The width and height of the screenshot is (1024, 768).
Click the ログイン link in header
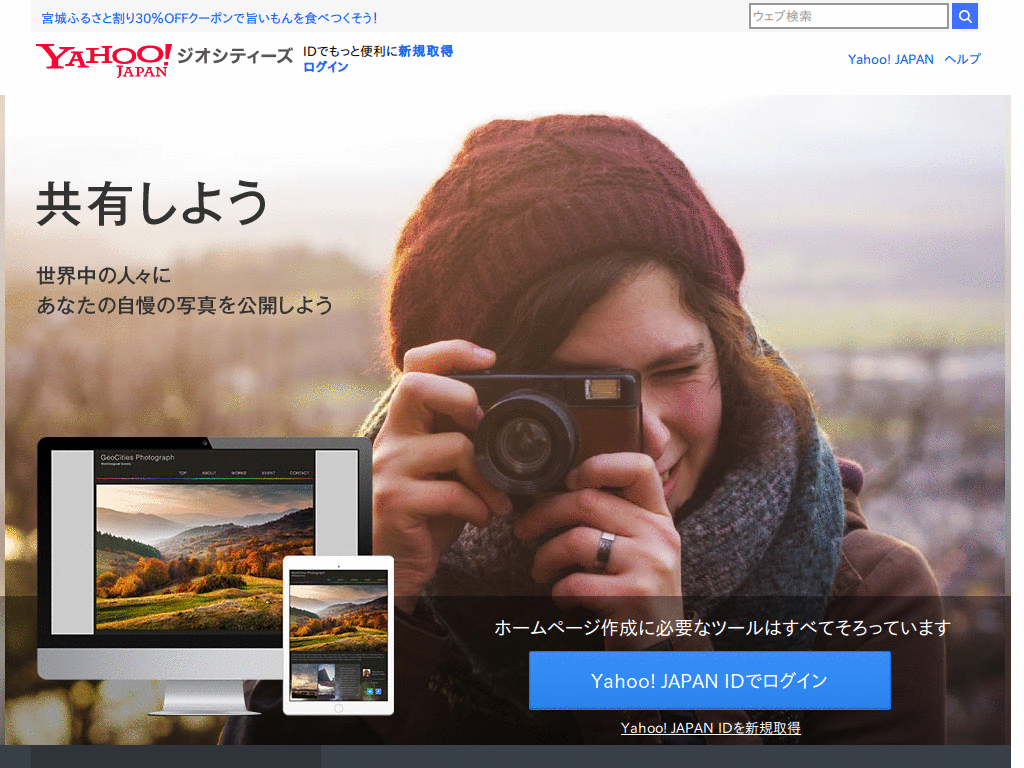325,67
